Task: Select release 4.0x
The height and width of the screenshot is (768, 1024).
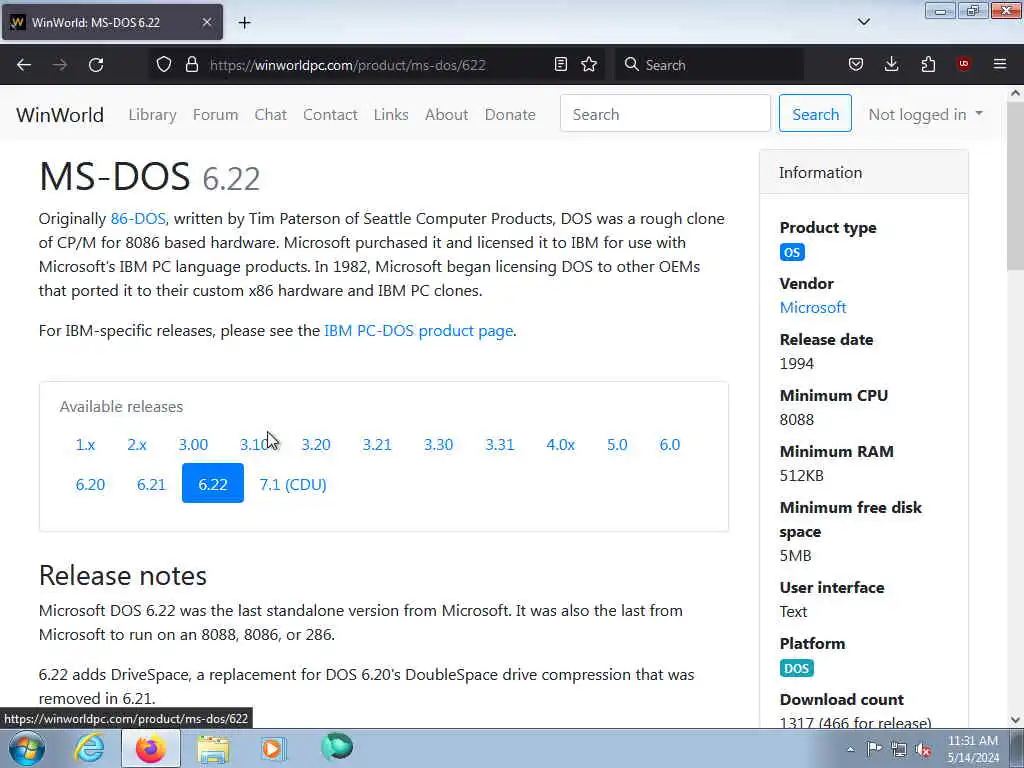Action: pyautogui.click(x=560, y=444)
